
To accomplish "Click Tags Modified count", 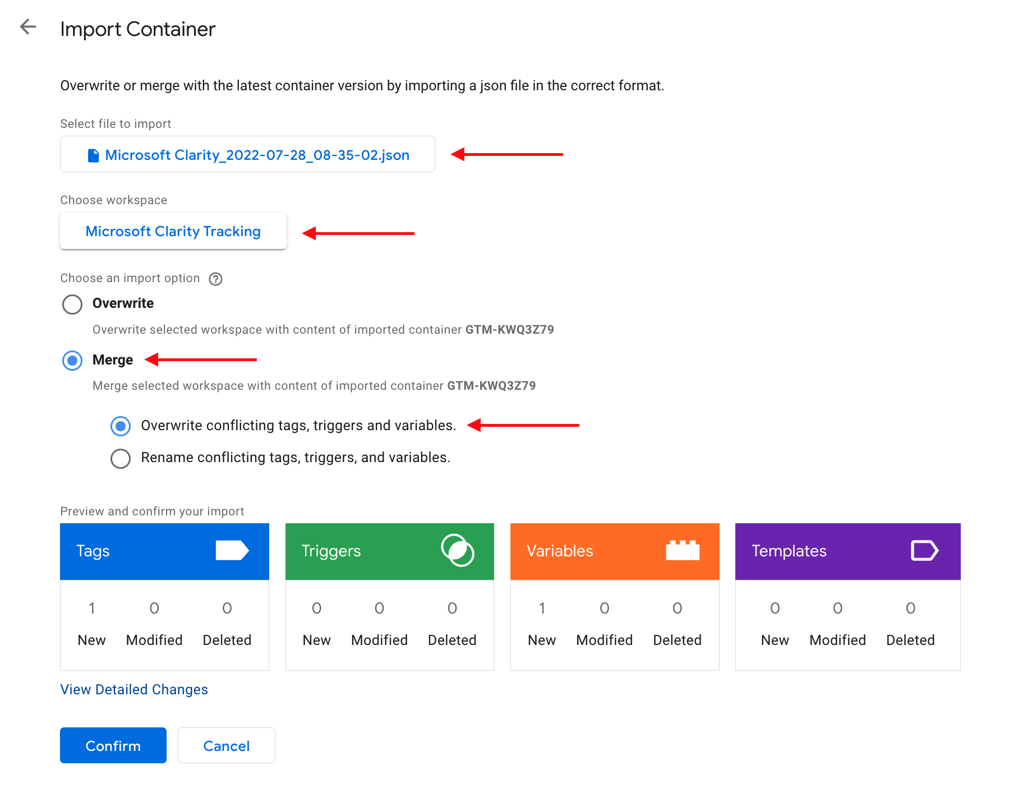I will click(154, 608).
